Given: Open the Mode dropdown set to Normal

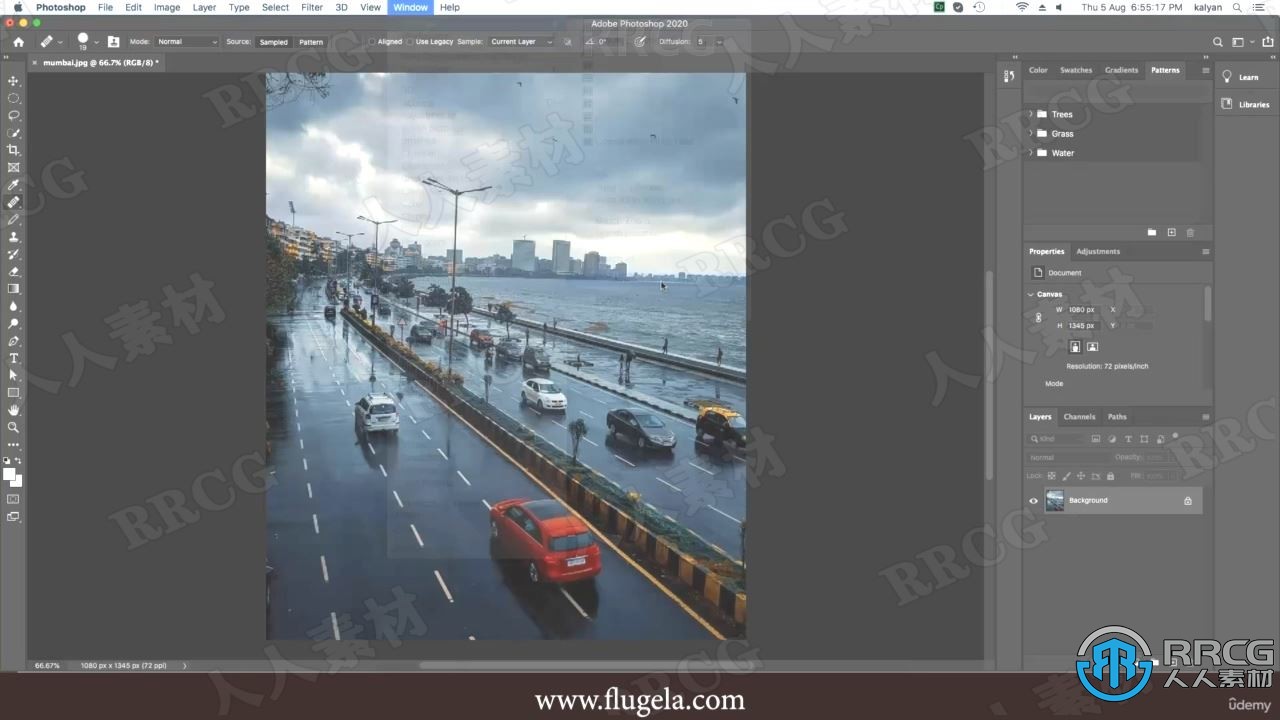Looking at the screenshot, I should 187,42.
